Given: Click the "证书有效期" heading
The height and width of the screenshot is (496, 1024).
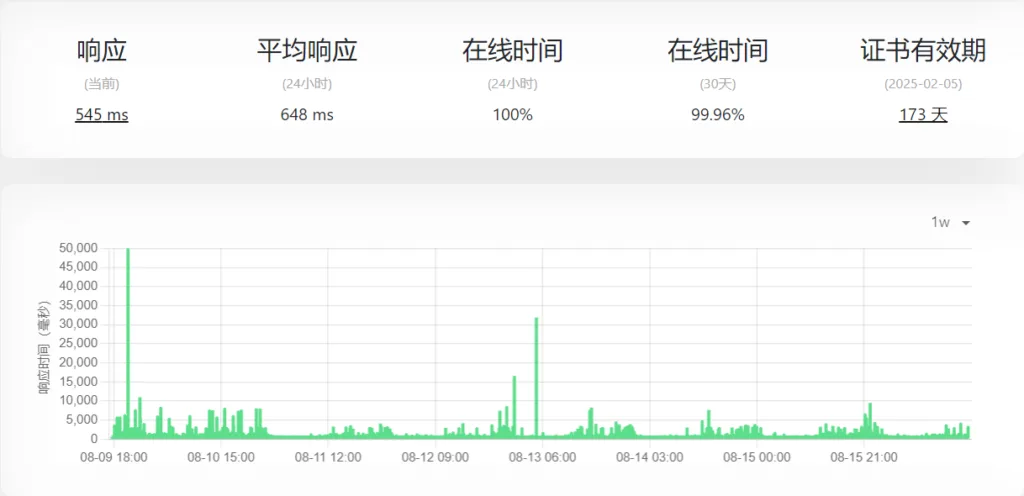Looking at the screenshot, I should click(x=923, y=51).
